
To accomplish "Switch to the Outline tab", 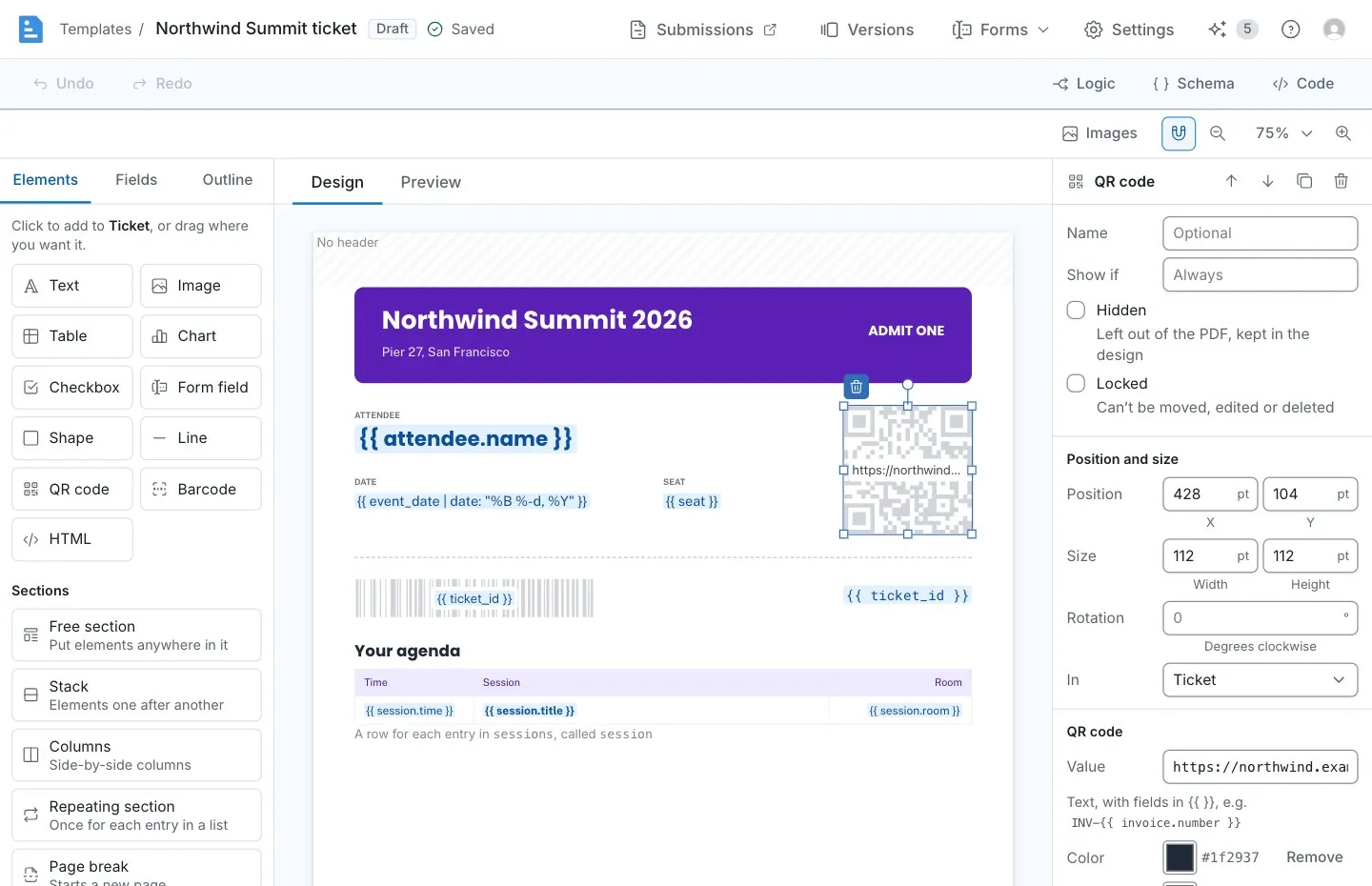I will 228,180.
